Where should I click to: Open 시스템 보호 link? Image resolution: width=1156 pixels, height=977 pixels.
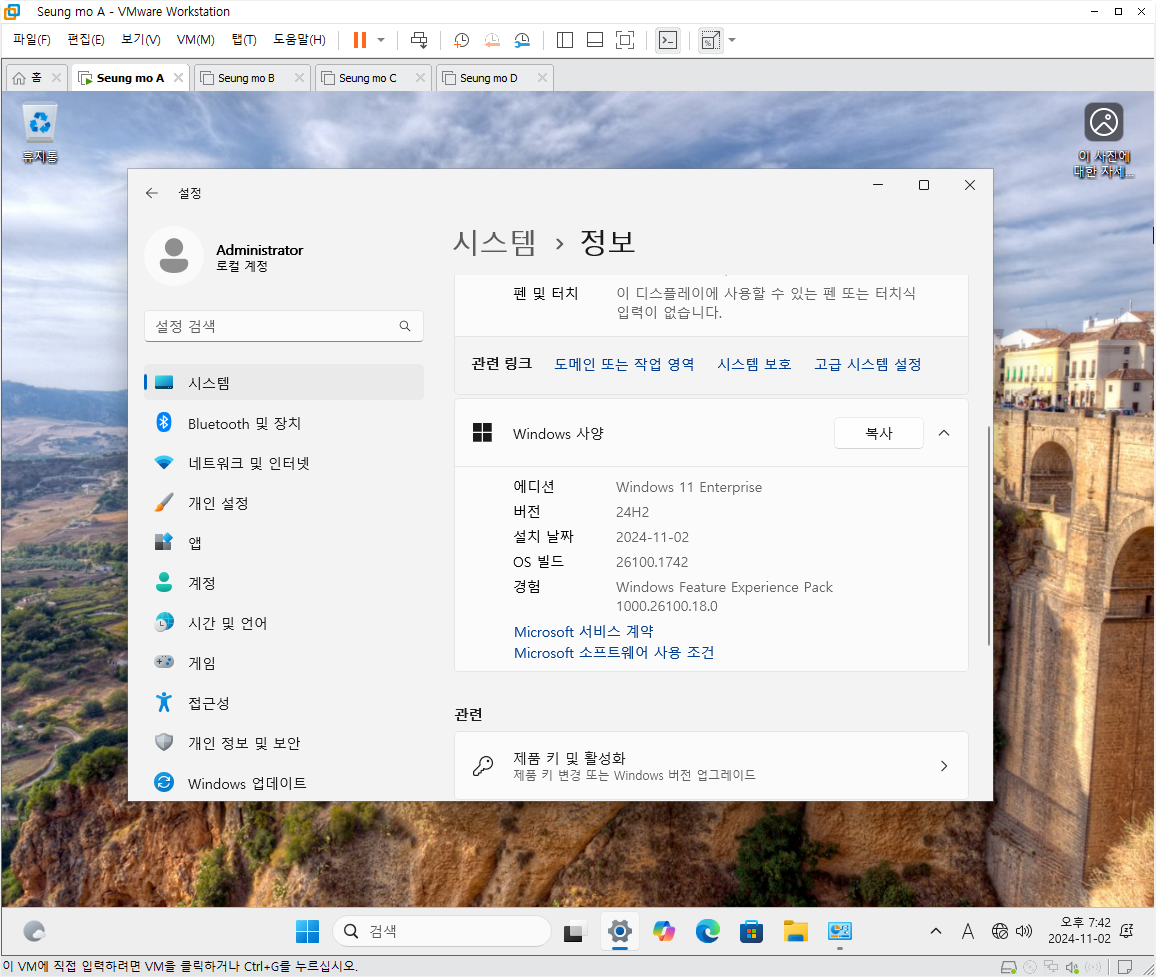[x=754, y=364]
